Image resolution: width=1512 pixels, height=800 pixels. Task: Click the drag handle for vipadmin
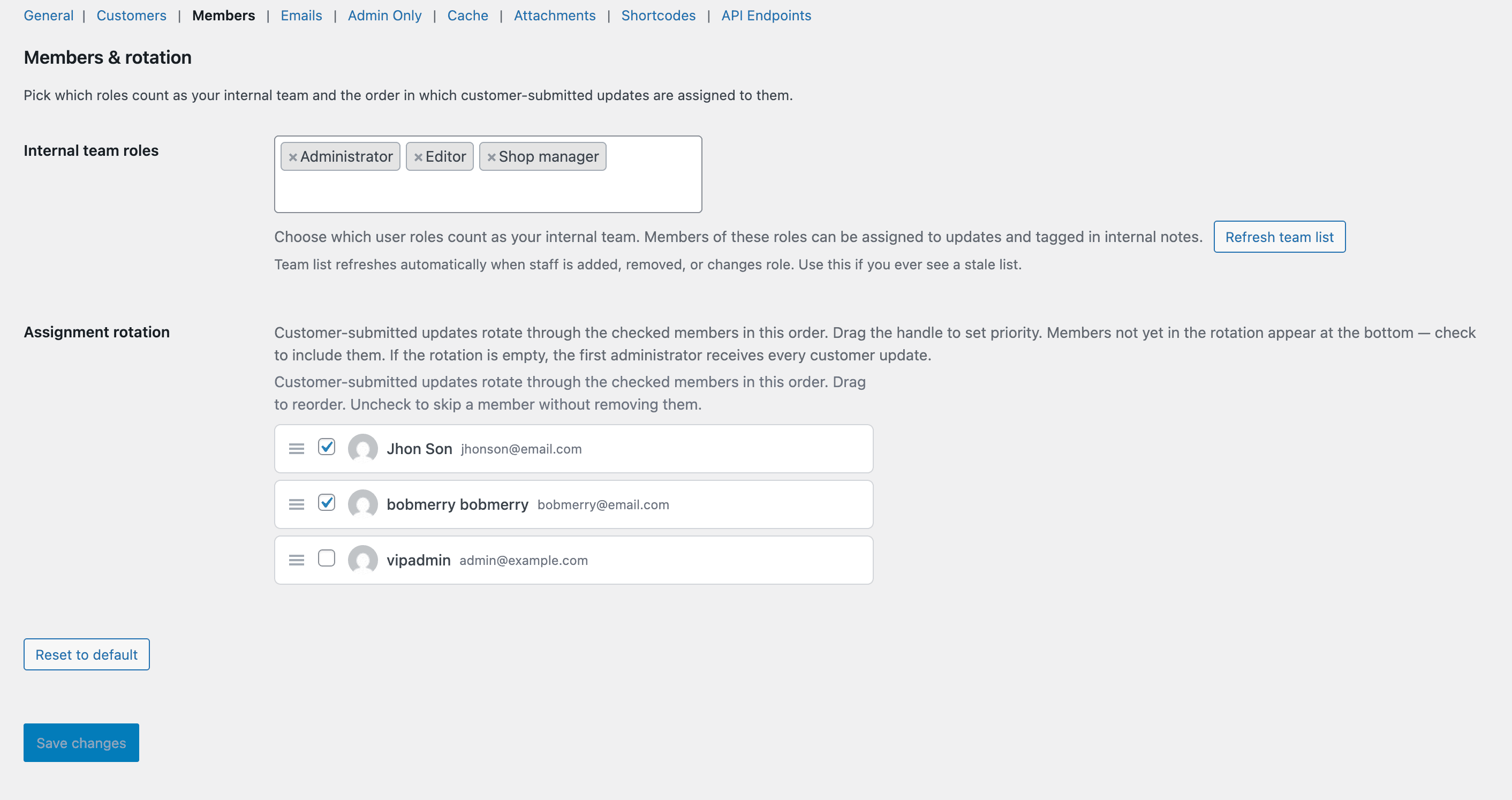(x=297, y=561)
